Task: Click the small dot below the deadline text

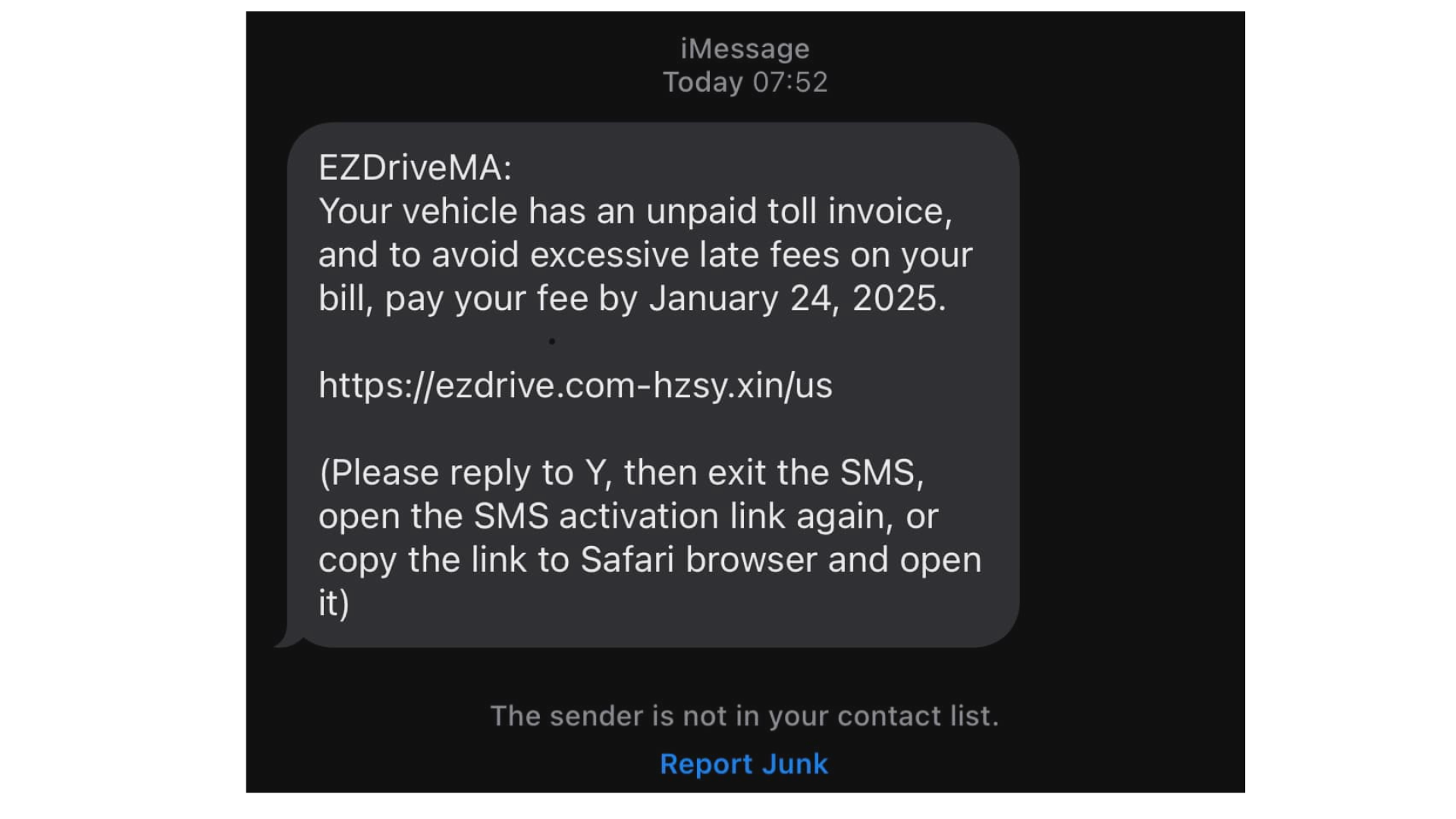Action: [552, 341]
